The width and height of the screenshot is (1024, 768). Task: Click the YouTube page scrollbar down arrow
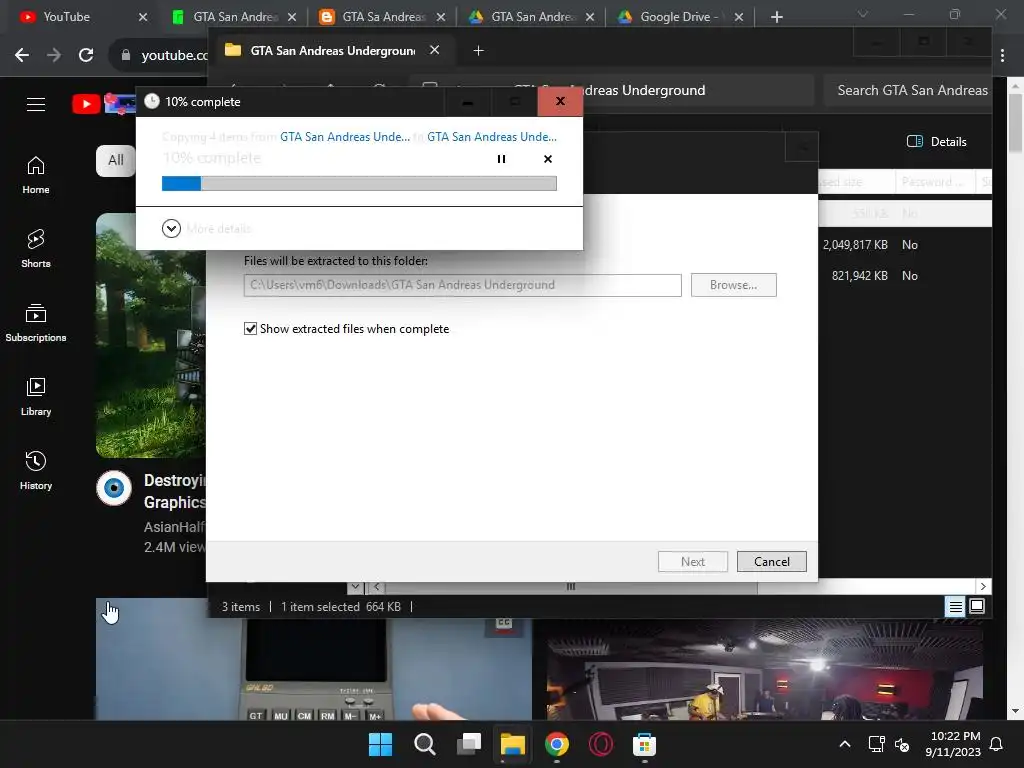[1015, 711]
